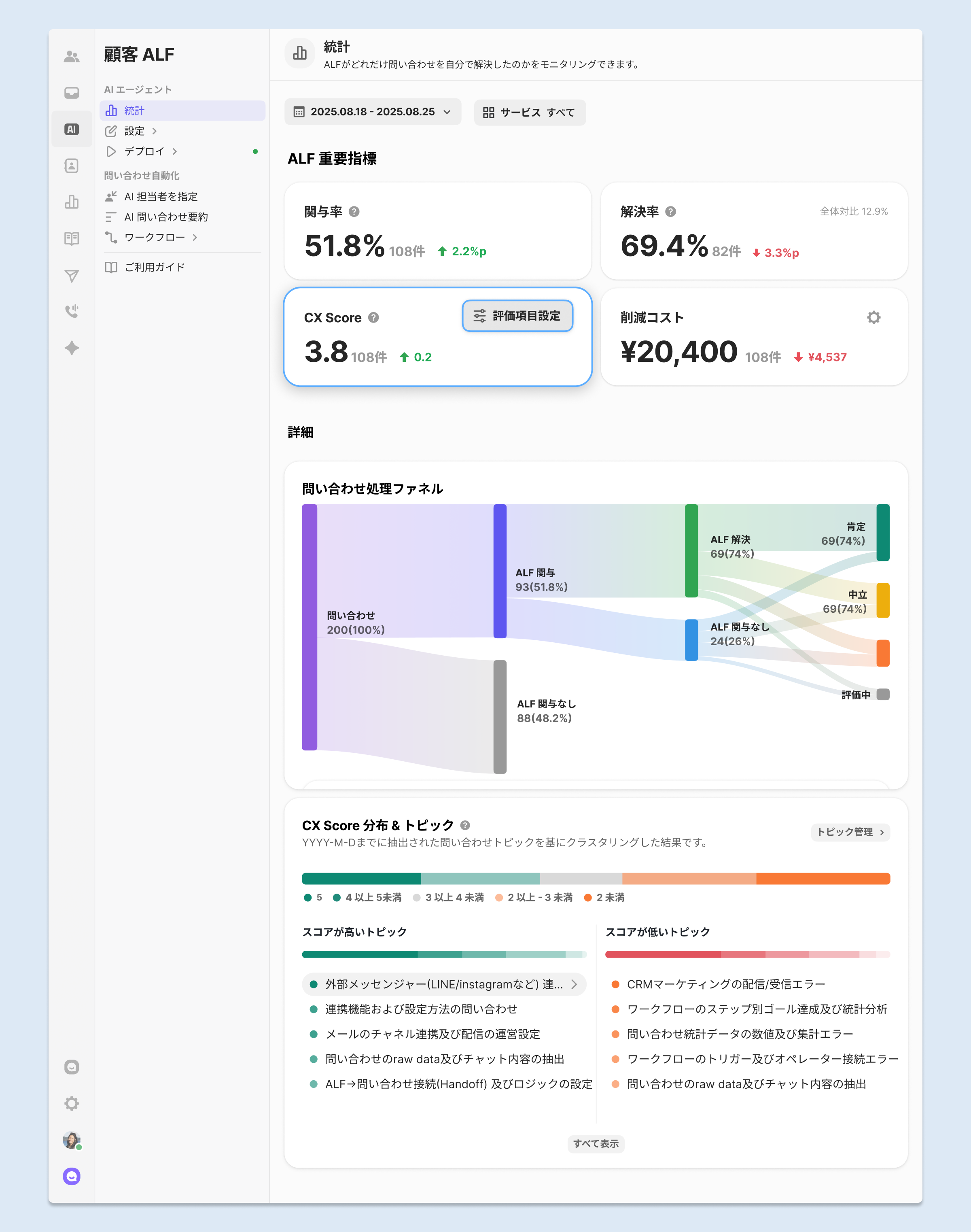The width and height of the screenshot is (971, 1232).
Task: Expand the デプロイ menu item
Action: [144, 151]
